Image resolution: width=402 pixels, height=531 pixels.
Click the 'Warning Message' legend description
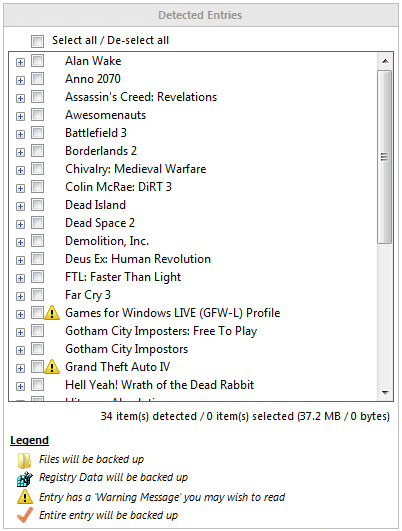(x=162, y=497)
